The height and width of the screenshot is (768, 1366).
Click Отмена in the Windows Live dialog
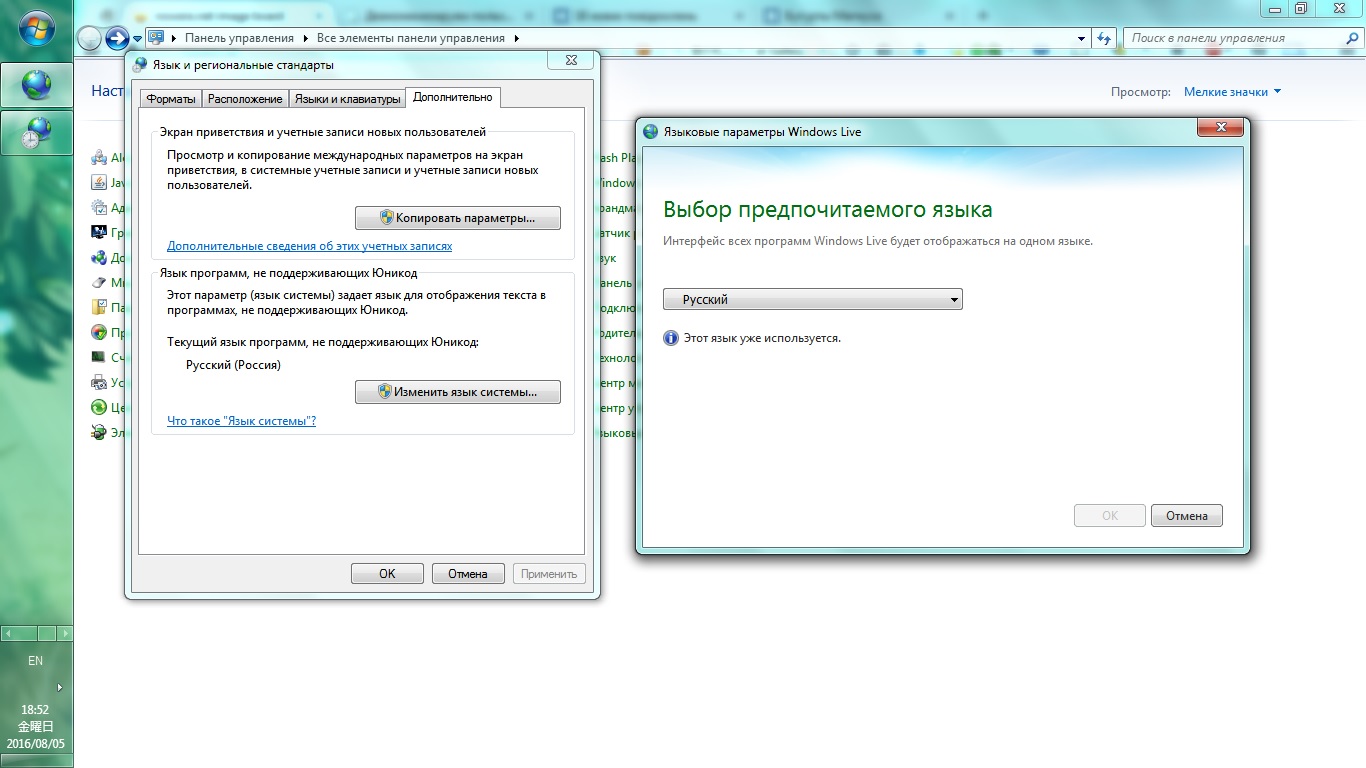1187,516
